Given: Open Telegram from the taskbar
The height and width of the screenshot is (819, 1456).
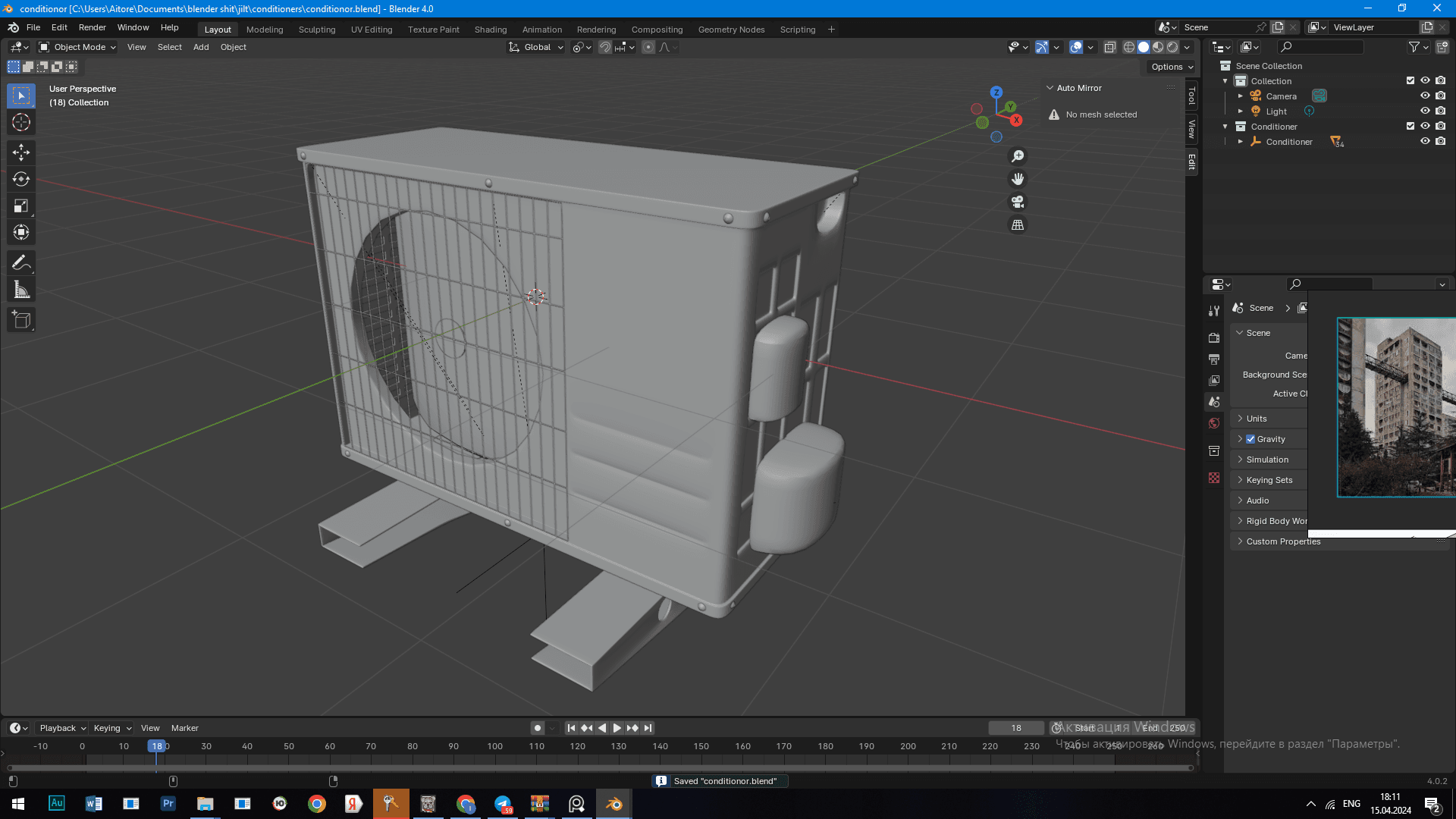Looking at the screenshot, I should tap(503, 804).
